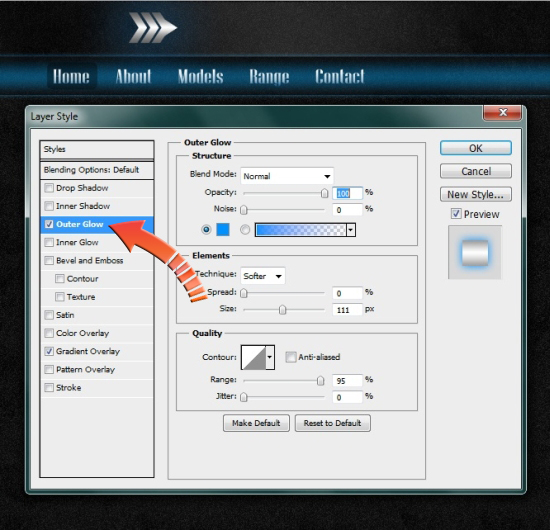Click the Models navigation item

click(x=200, y=76)
